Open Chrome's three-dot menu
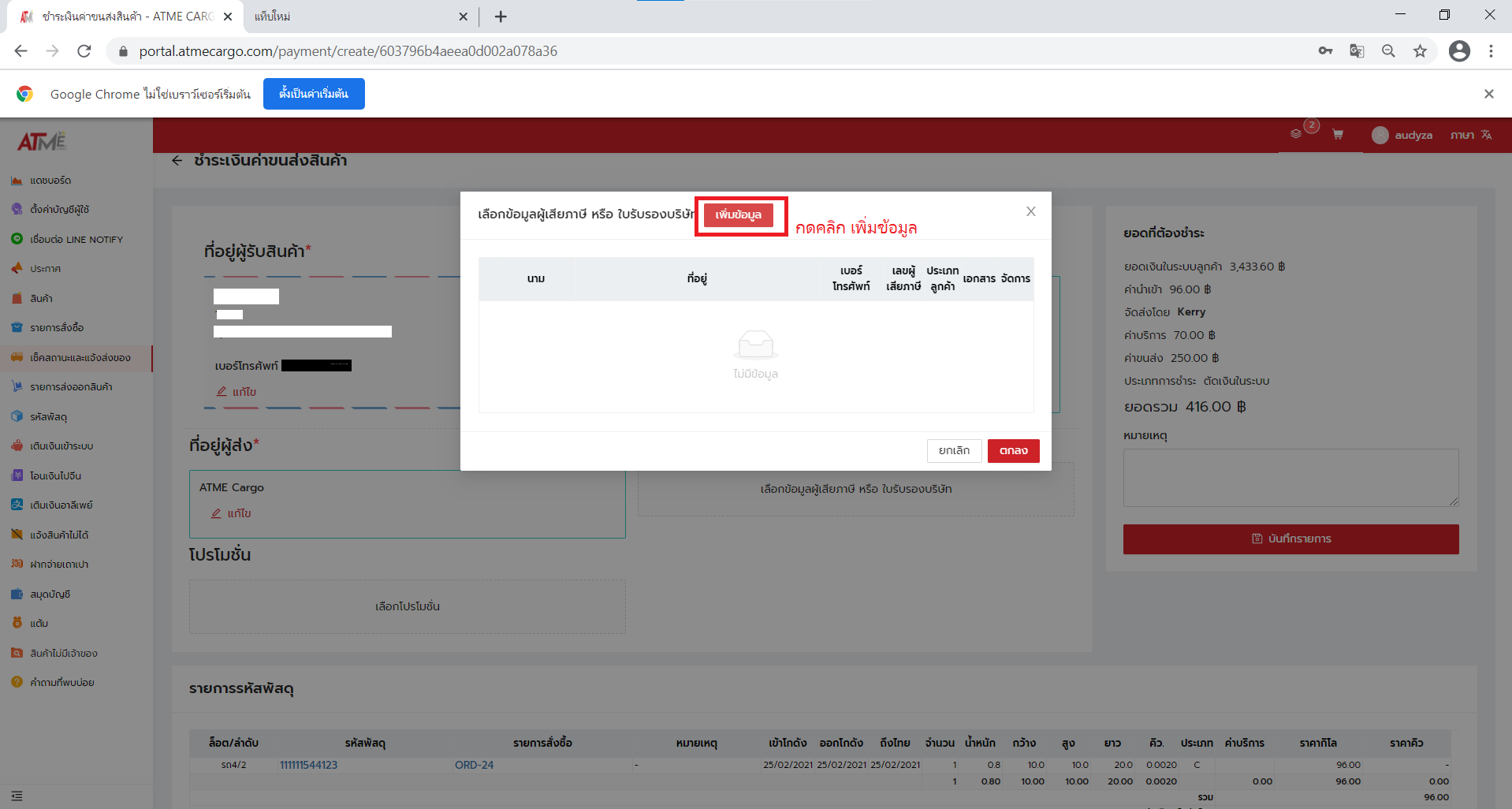 [x=1491, y=51]
